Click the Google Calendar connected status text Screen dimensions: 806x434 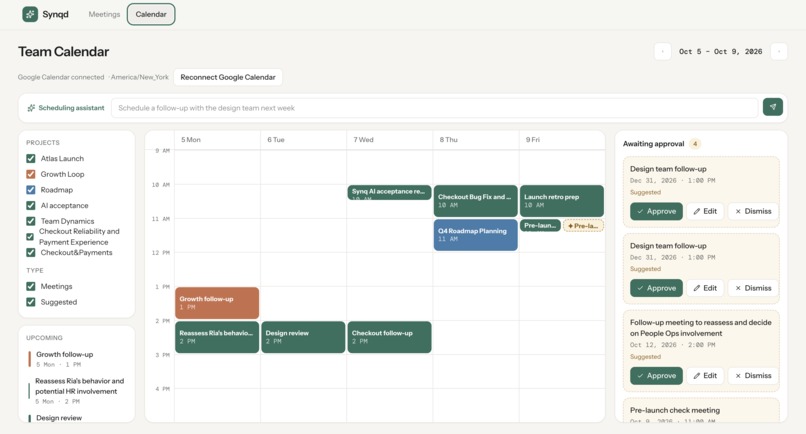point(61,77)
